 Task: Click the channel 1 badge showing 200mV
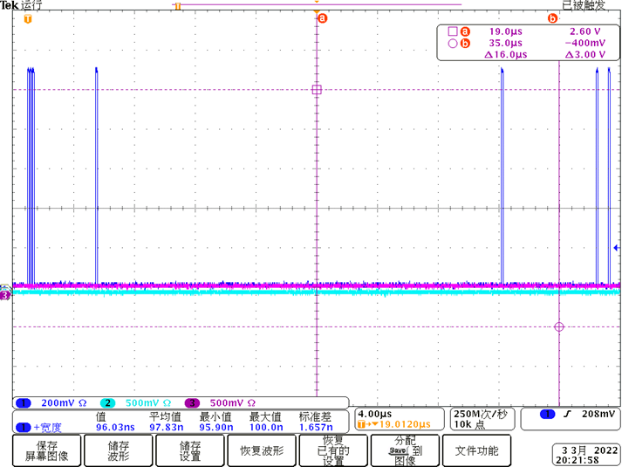45,402
